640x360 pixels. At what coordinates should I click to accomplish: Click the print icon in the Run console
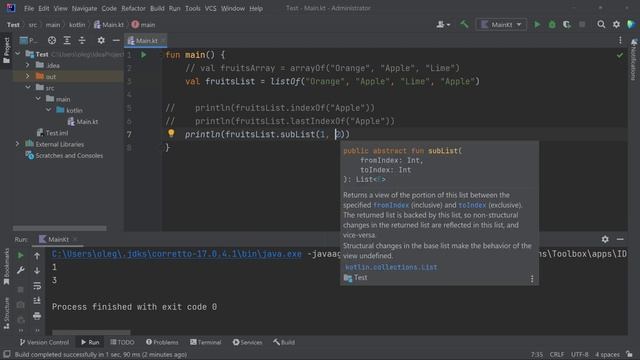[37, 316]
